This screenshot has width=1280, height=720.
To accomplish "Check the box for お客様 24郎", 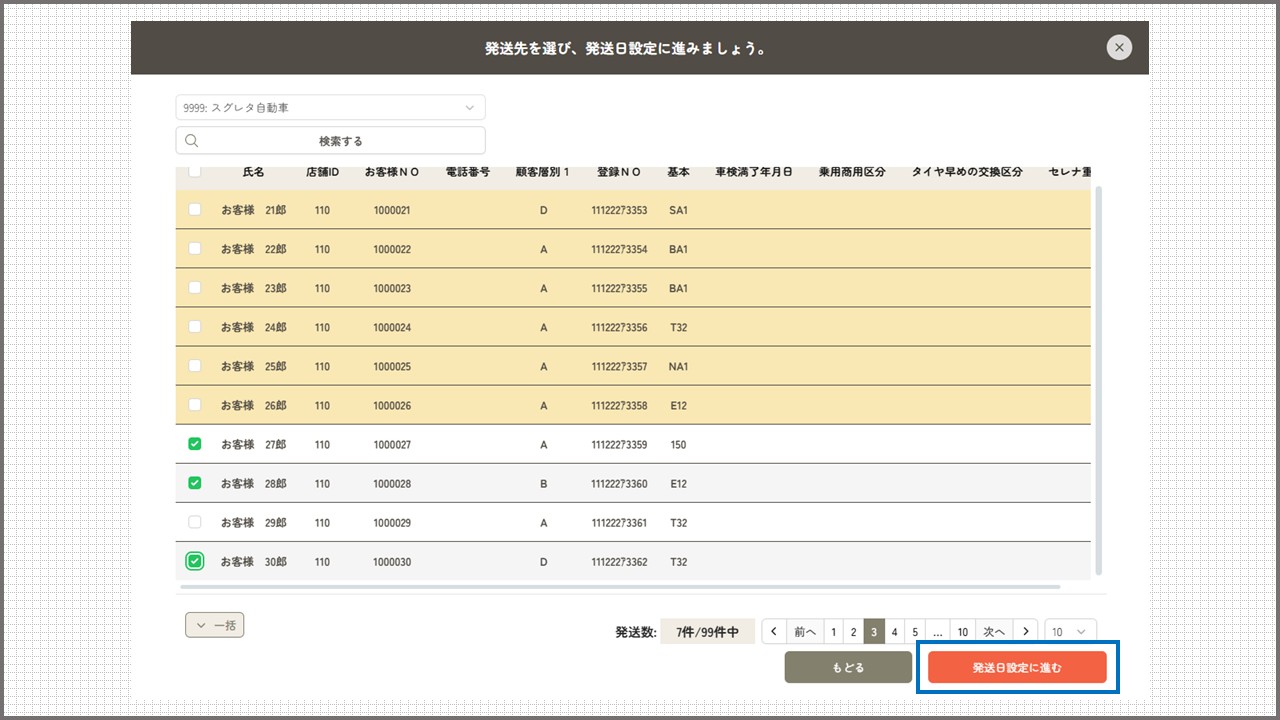I will tap(195, 327).
